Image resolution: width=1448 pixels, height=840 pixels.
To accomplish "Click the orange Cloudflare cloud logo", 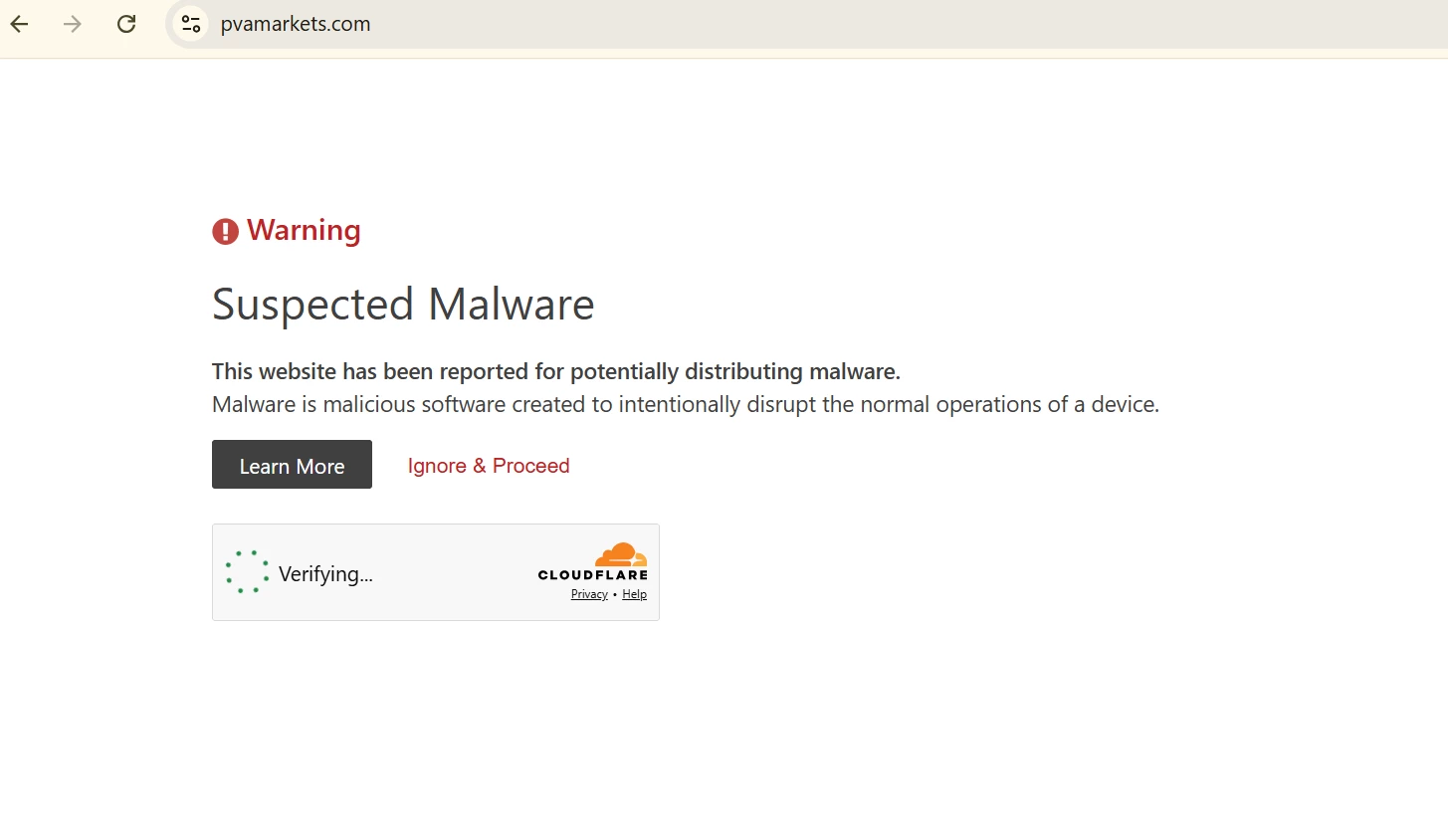I will click(x=621, y=554).
